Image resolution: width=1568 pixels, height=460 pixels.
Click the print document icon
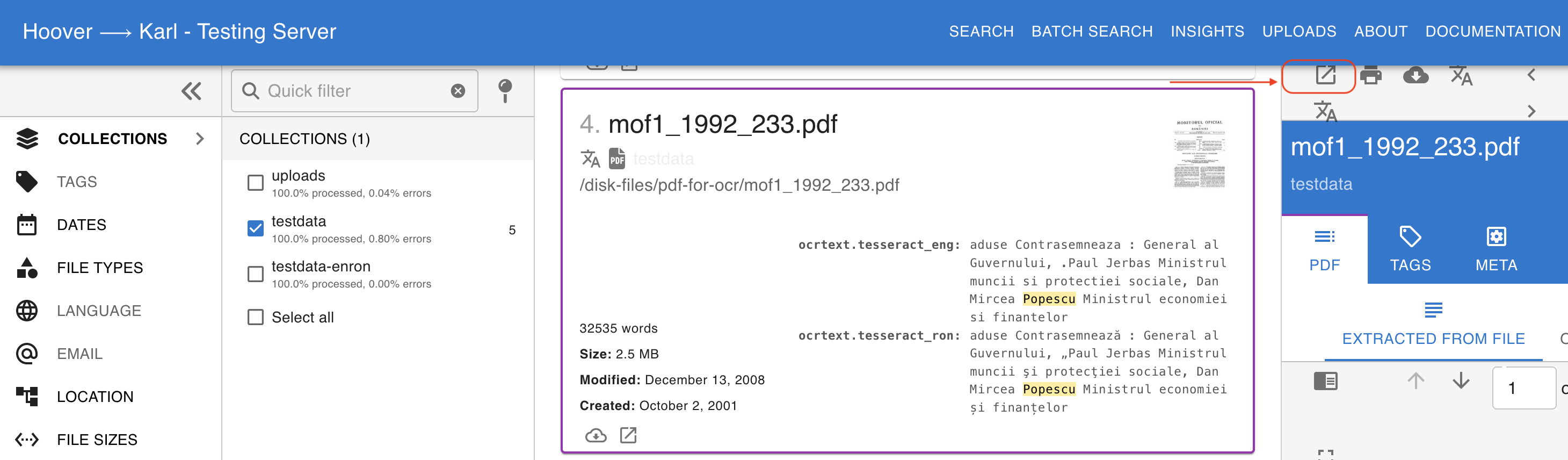(x=1370, y=76)
